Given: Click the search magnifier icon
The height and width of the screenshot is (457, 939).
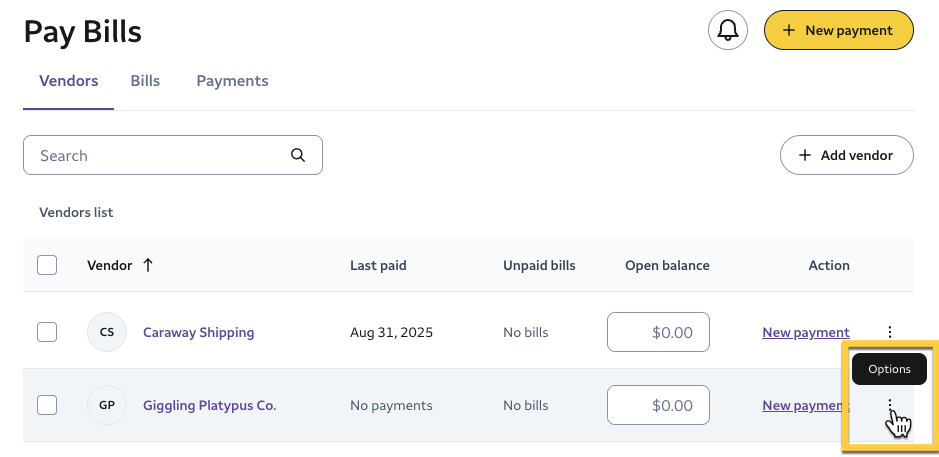Looking at the screenshot, I should (297, 155).
